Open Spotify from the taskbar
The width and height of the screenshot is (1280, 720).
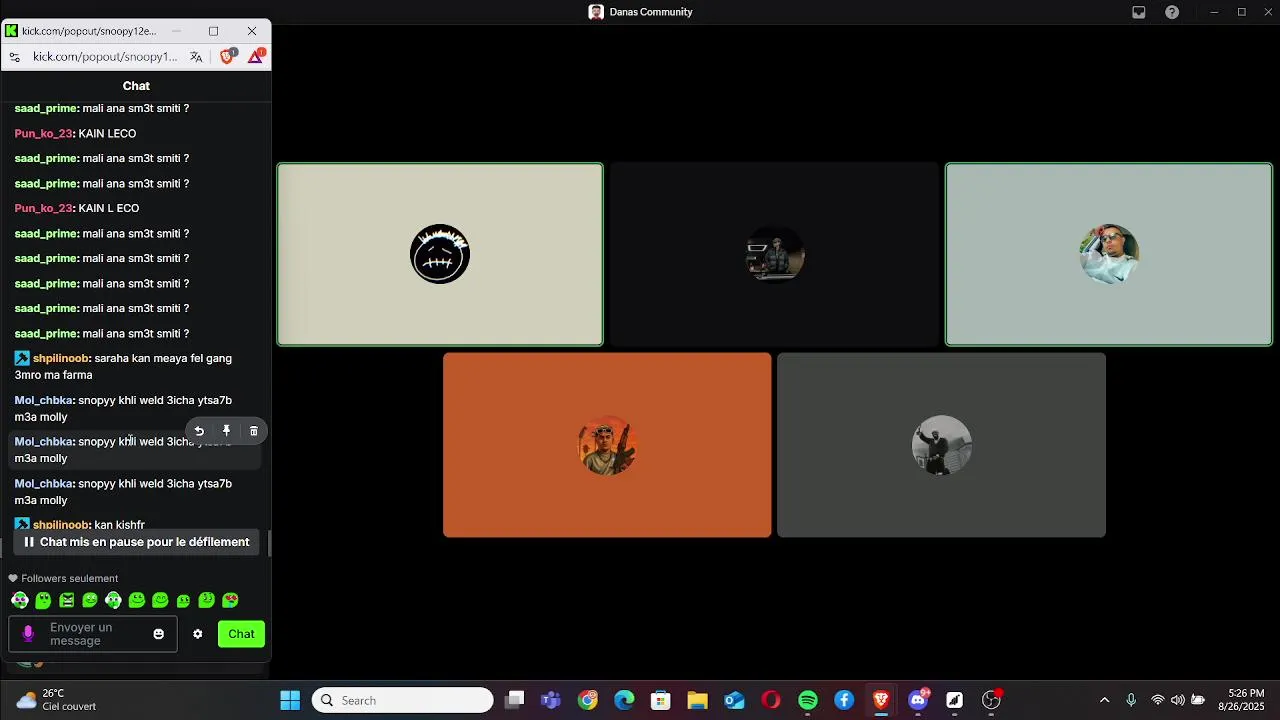[x=808, y=700]
